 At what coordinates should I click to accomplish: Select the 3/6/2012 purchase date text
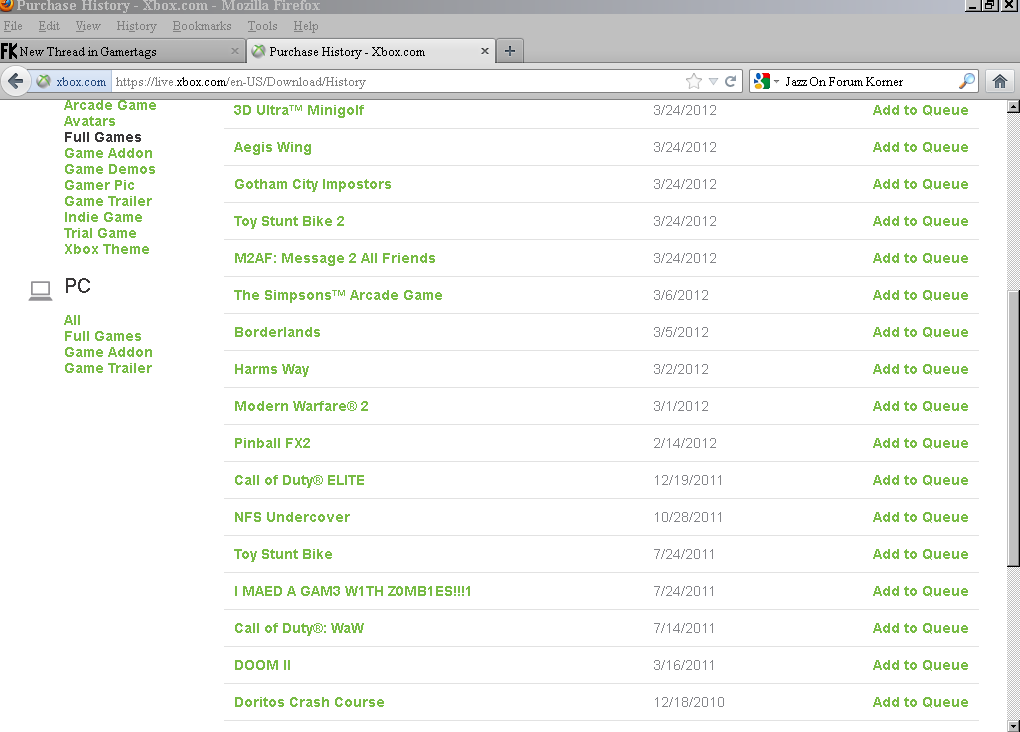click(680, 295)
